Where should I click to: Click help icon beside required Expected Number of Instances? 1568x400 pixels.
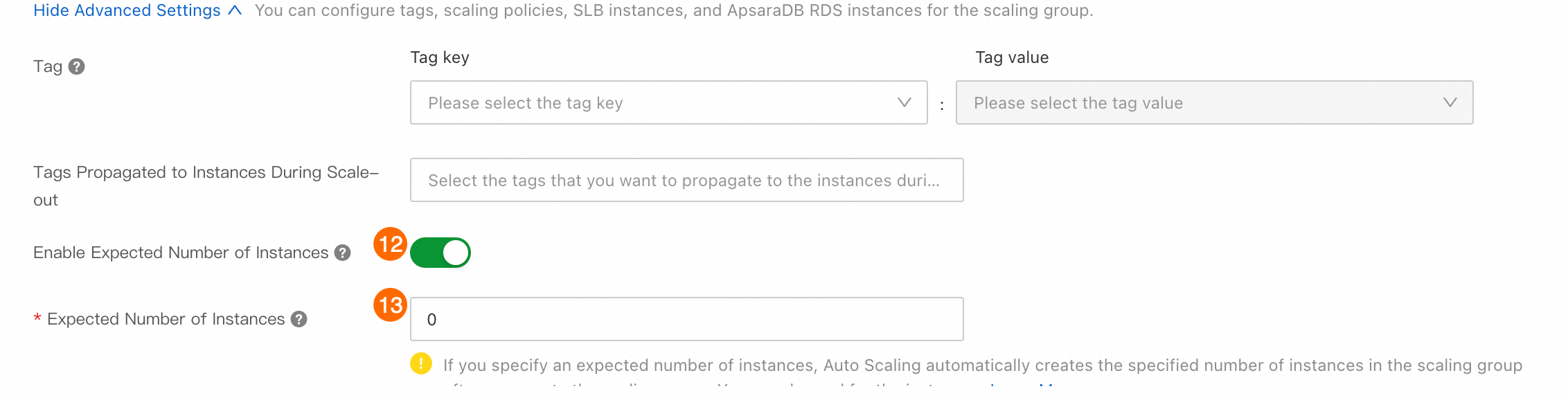[x=299, y=319]
